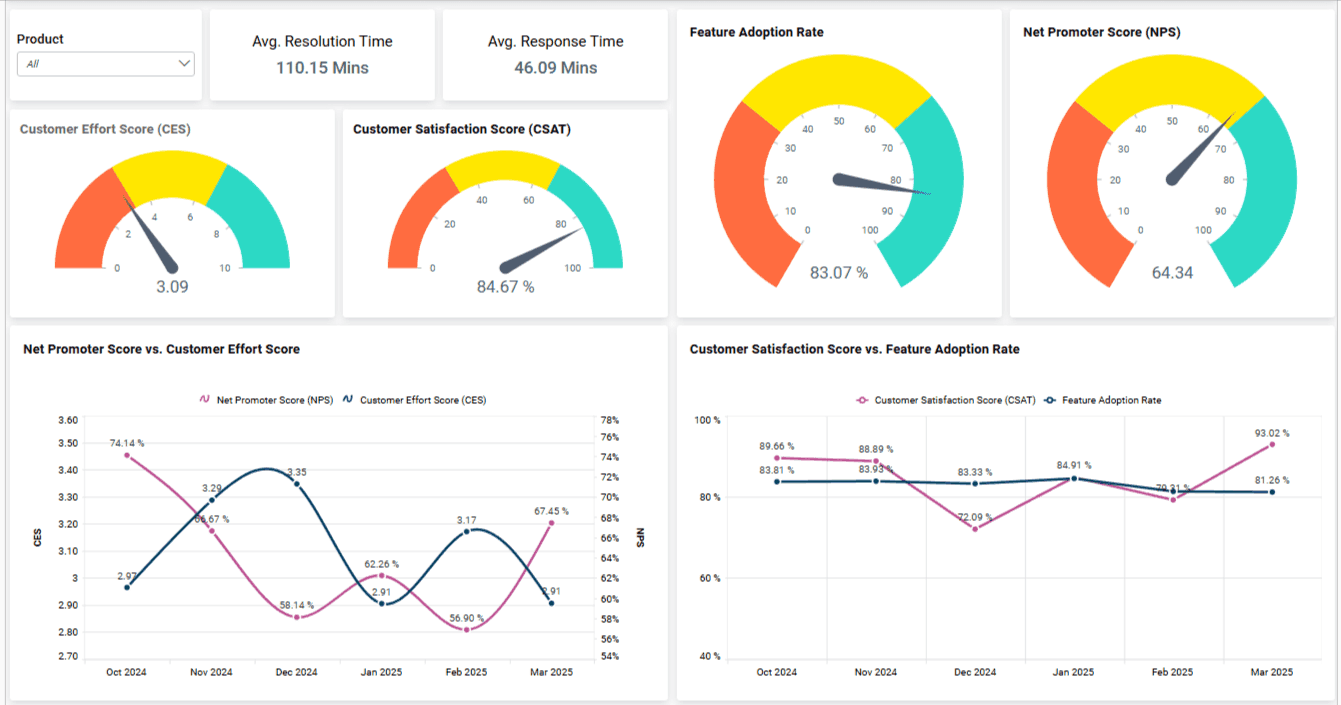Screen dimensions: 1341x705
Task: Click the Jan 2025 Feature Adoption data point
Action: click(x=1073, y=480)
